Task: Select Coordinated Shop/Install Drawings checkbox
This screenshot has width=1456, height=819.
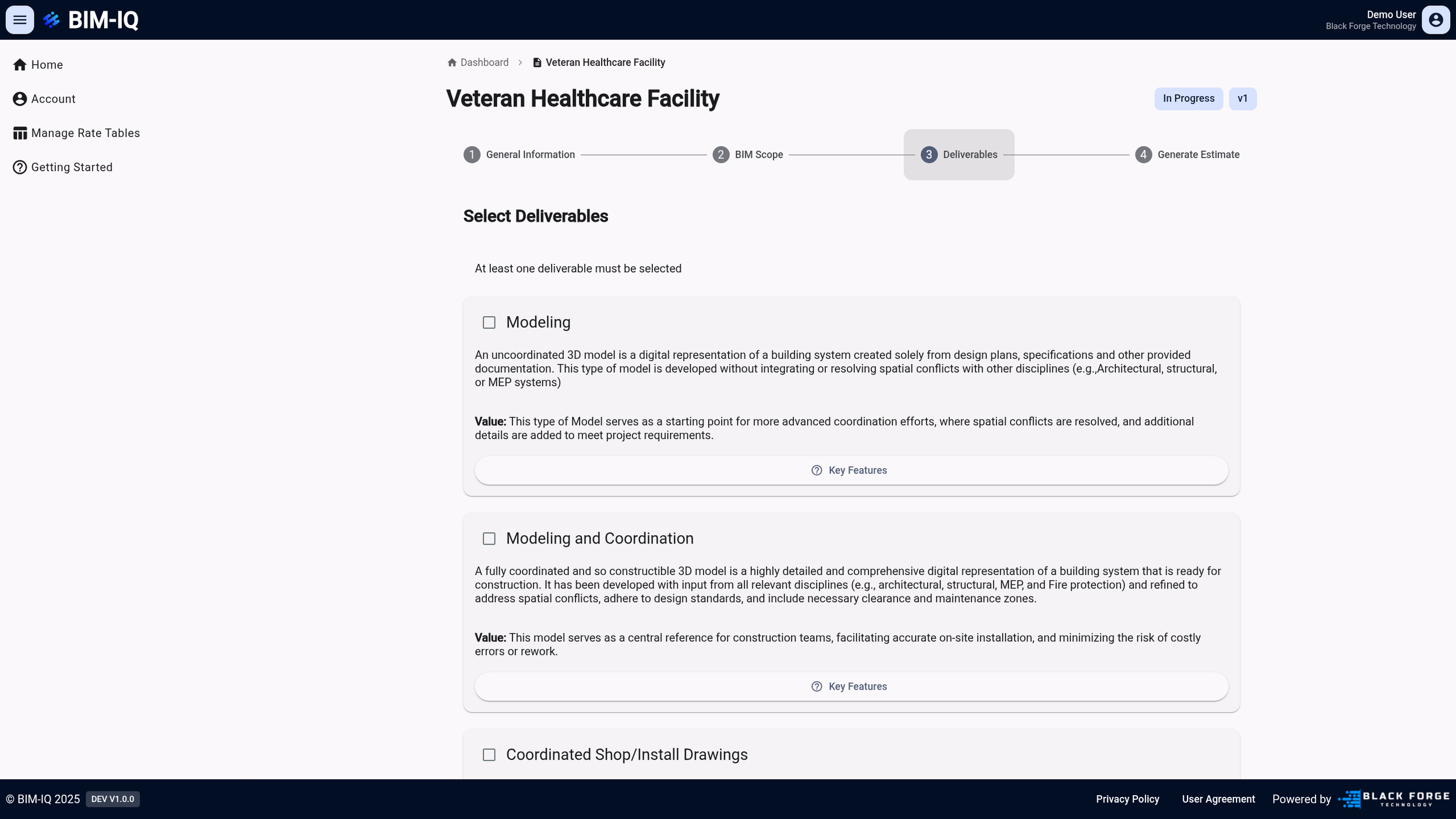Action: (489, 755)
